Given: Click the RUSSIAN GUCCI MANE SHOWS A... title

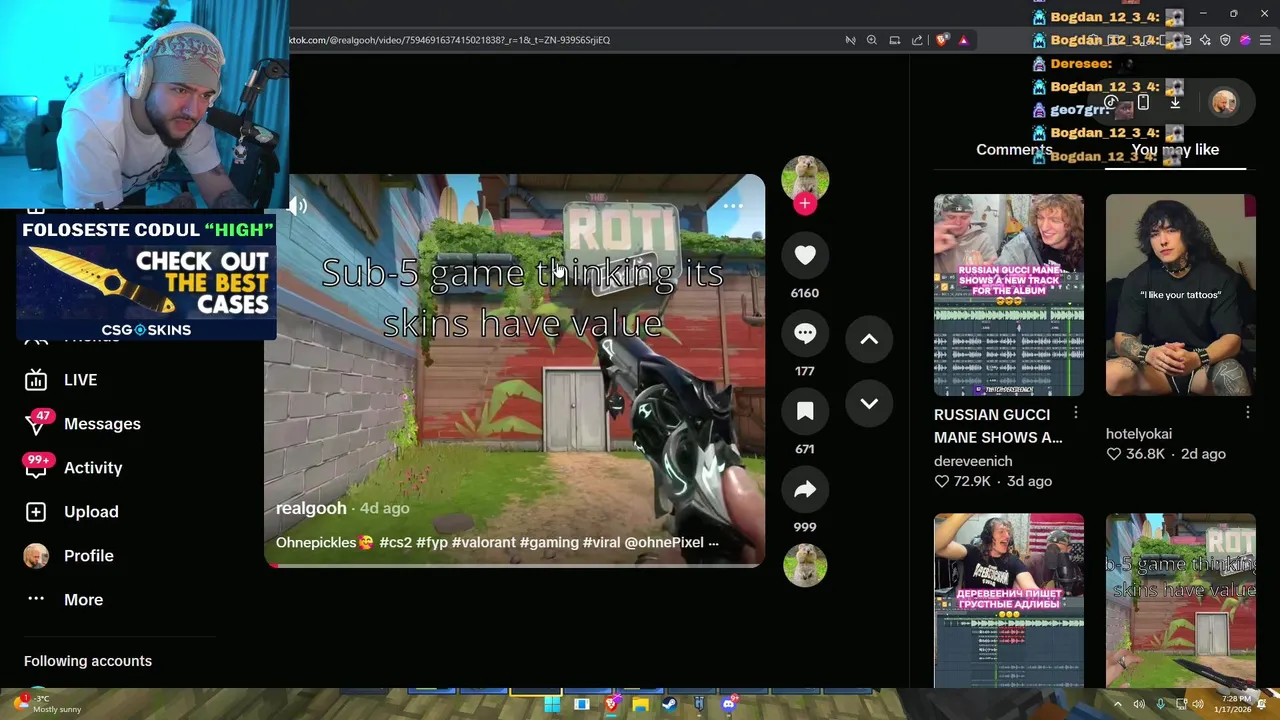Looking at the screenshot, I should (x=998, y=426).
